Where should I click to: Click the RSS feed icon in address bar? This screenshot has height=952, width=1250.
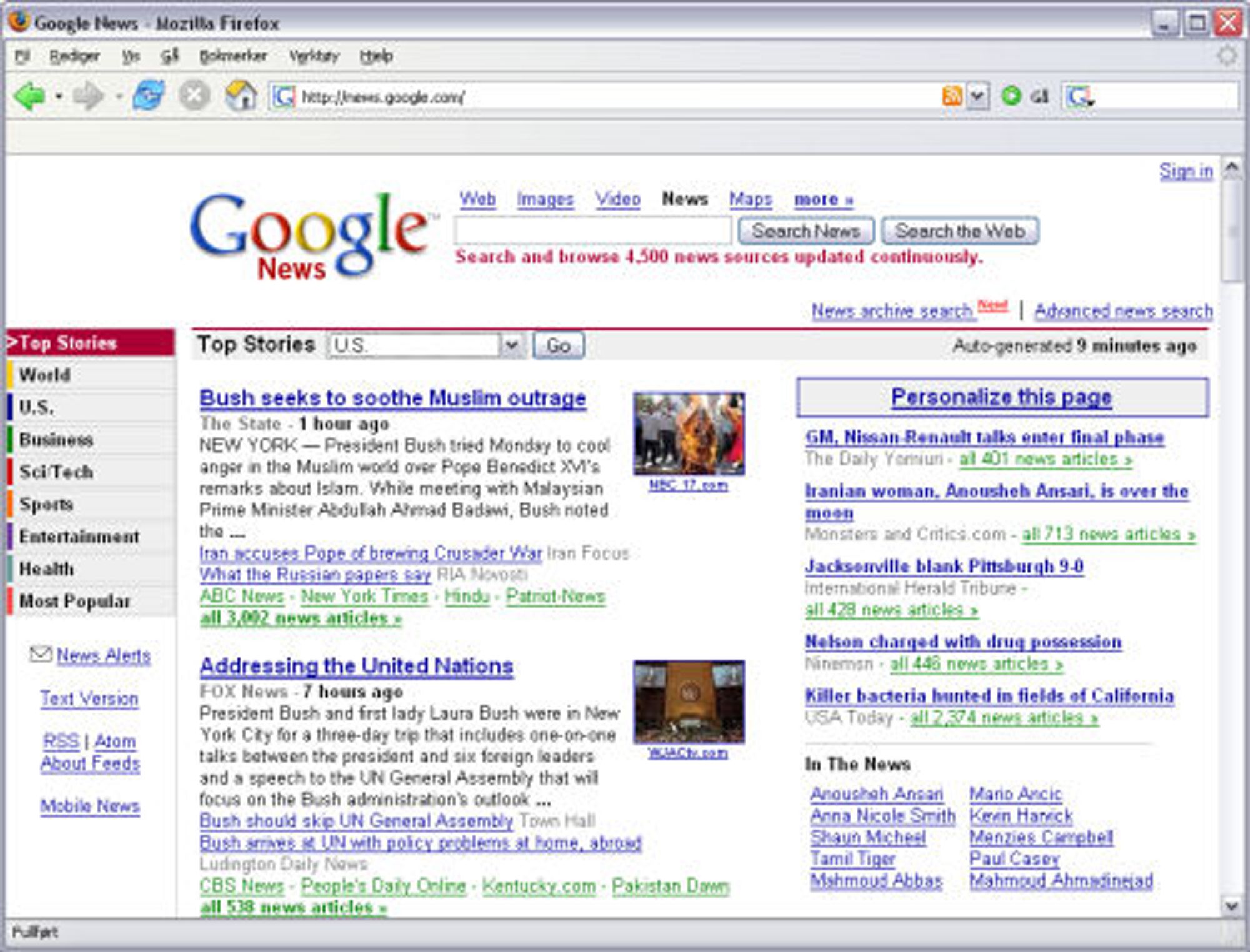(952, 96)
